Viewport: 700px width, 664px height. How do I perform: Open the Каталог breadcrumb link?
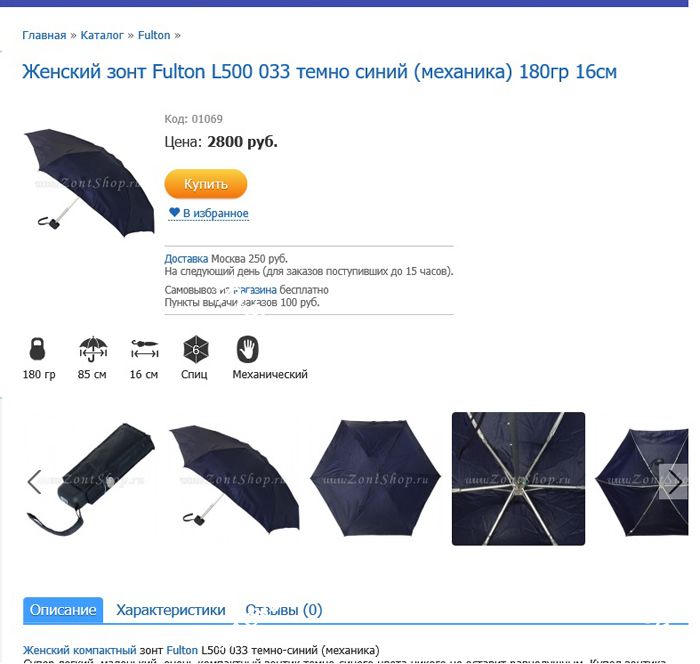(x=102, y=35)
